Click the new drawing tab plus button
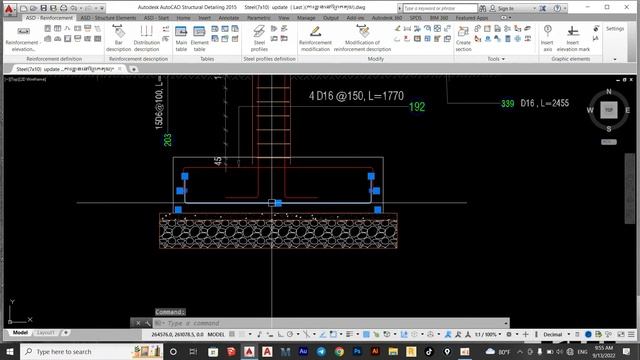The width and height of the screenshot is (640, 360). [x=133, y=69]
